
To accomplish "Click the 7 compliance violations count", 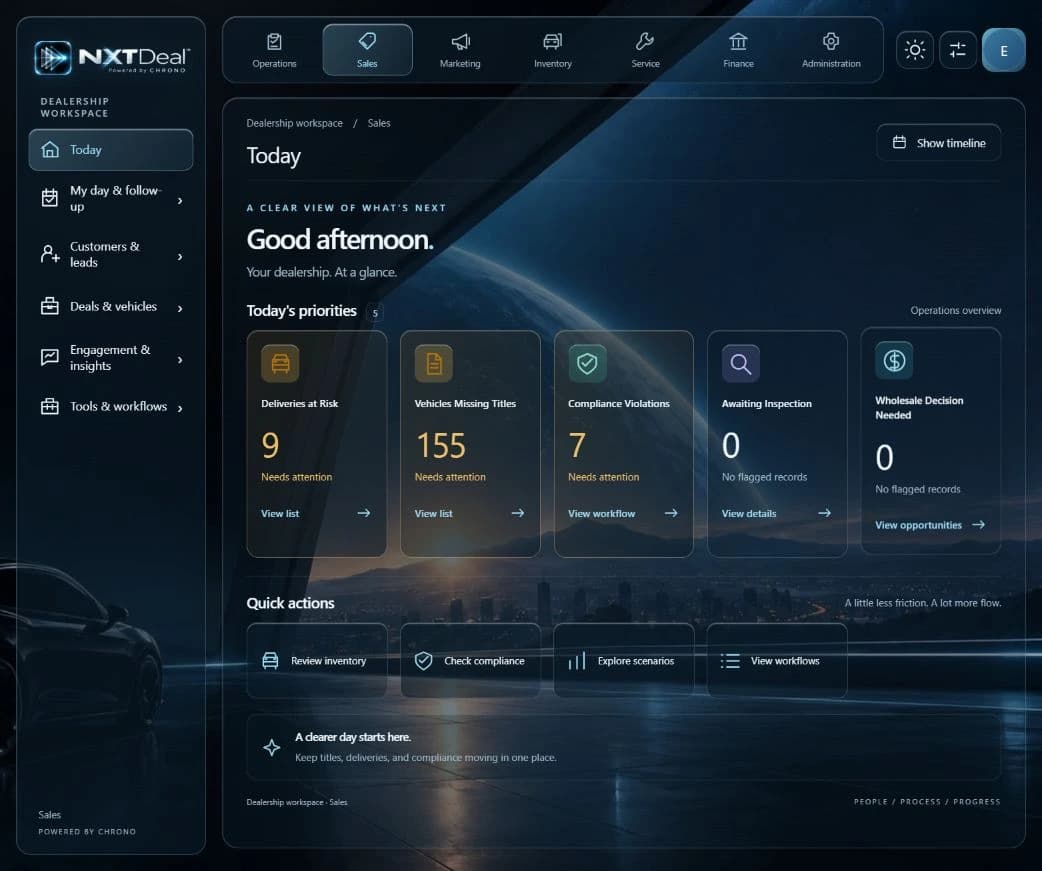I will [577, 445].
